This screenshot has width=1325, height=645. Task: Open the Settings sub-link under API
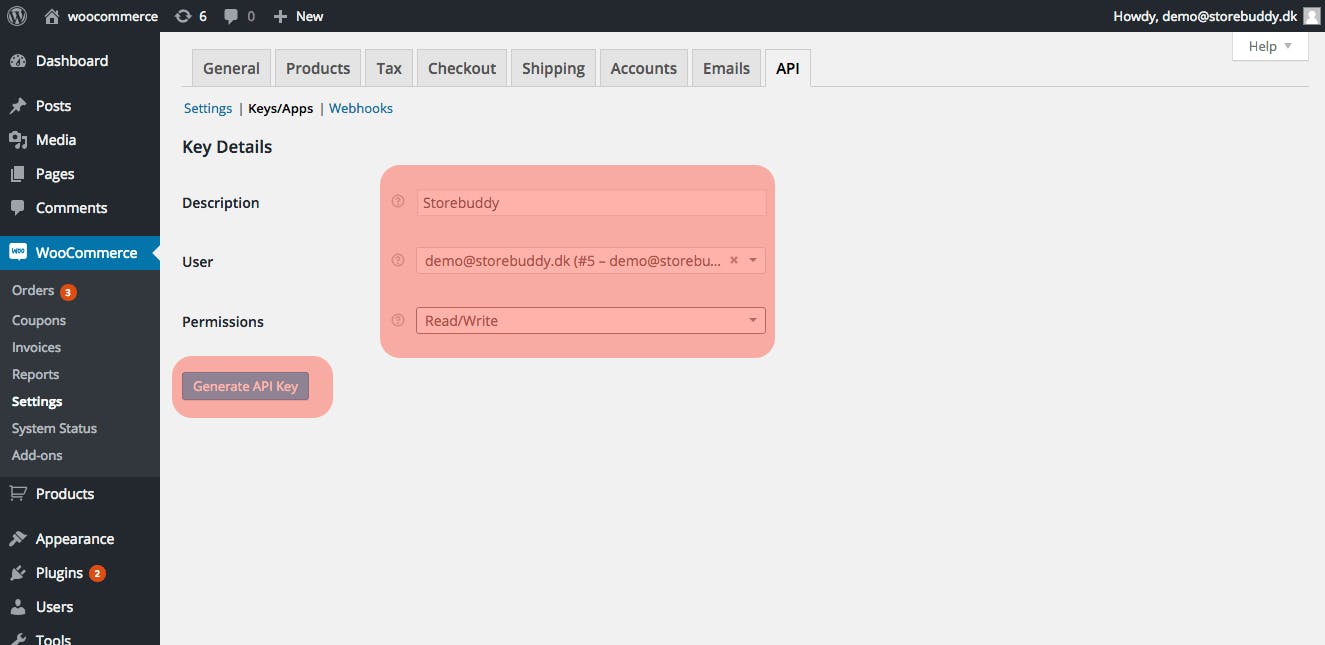tap(208, 108)
